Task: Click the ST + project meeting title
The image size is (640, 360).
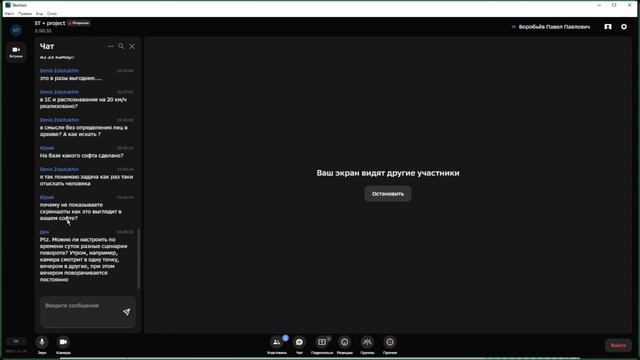Action: (x=50, y=23)
